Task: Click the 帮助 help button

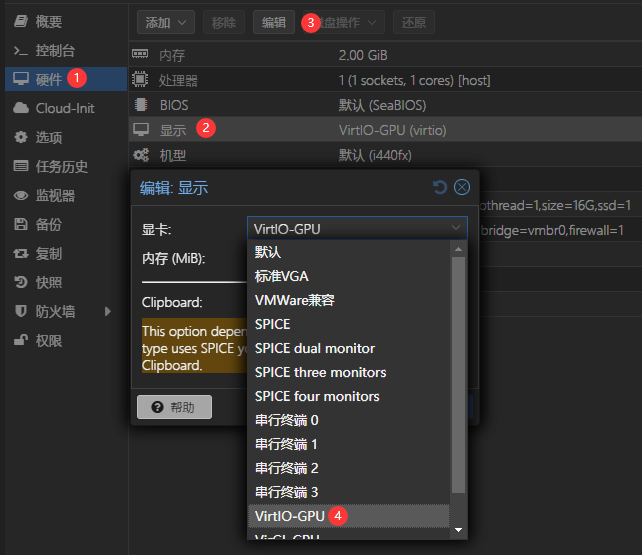Action: 173,406
